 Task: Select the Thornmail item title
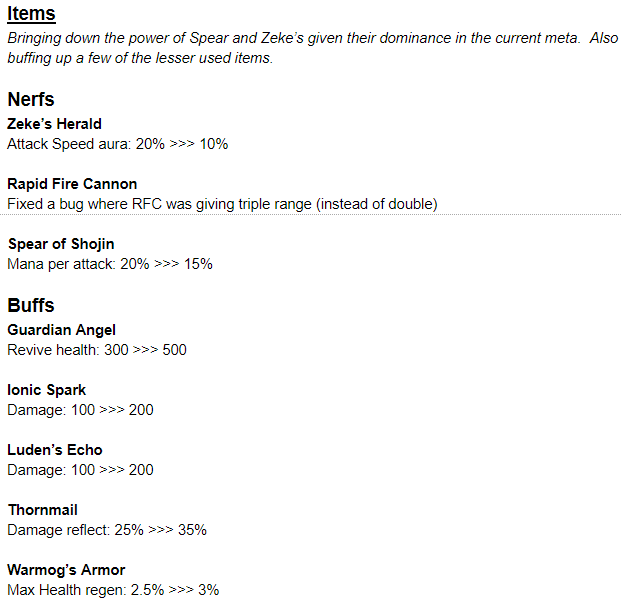click(42, 510)
